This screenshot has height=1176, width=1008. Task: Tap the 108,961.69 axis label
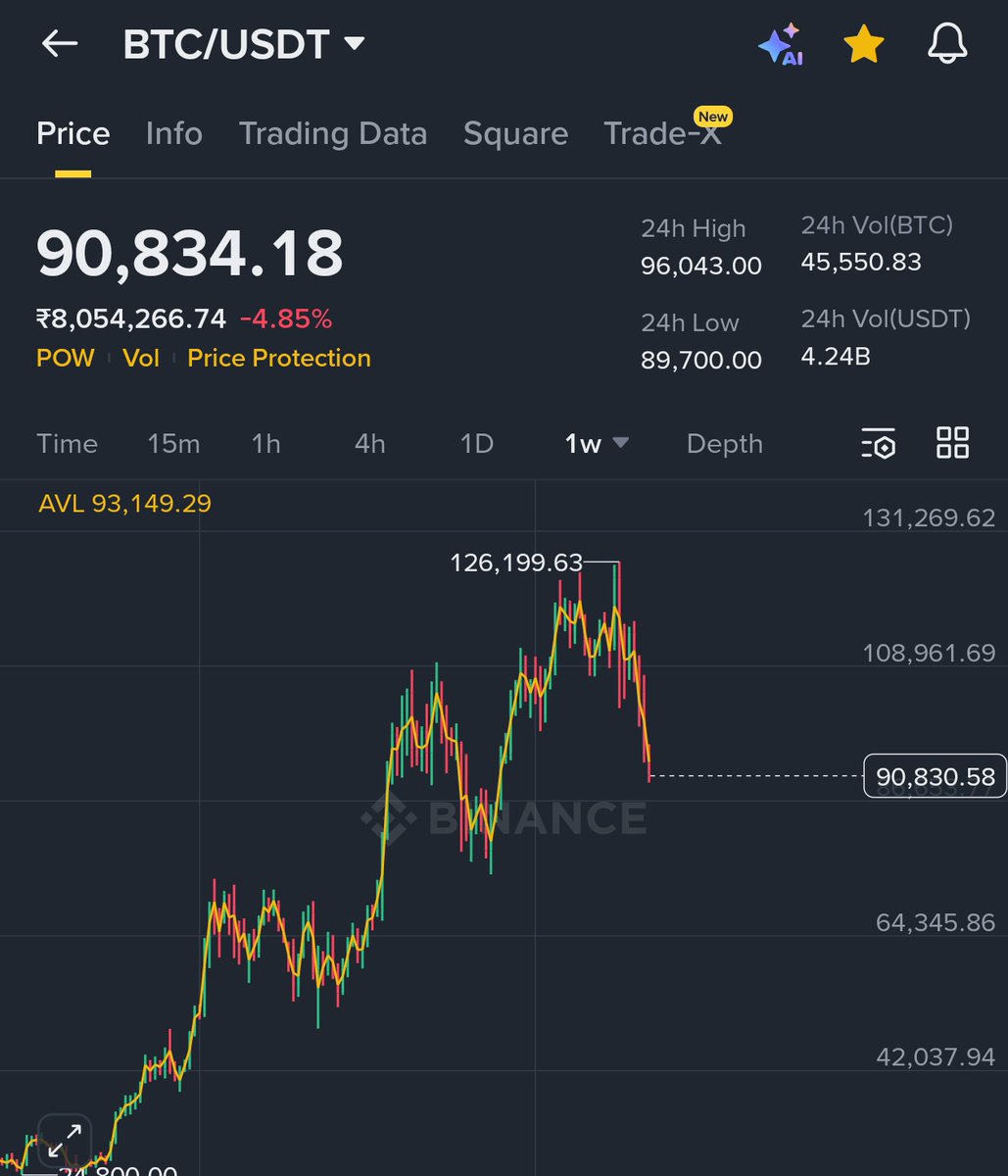coord(929,653)
